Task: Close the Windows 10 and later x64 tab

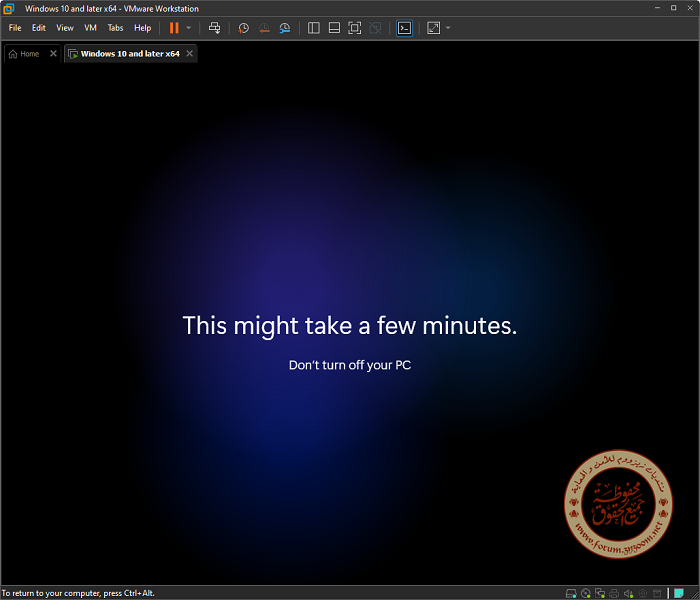Action: pos(190,54)
